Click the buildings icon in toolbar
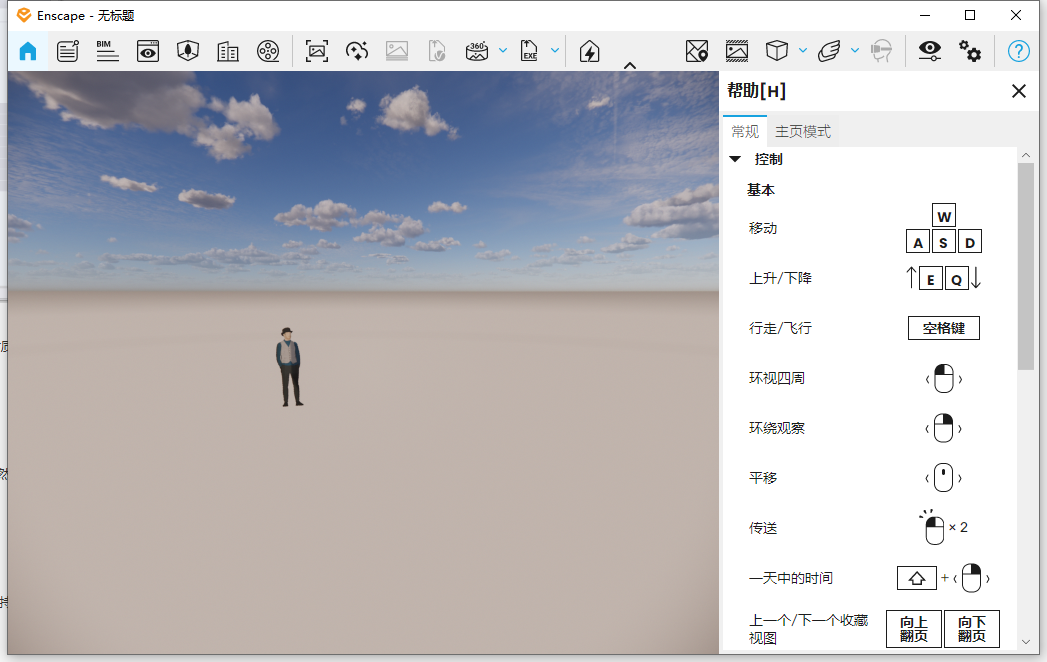1047x662 pixels. tap(228, 51)
